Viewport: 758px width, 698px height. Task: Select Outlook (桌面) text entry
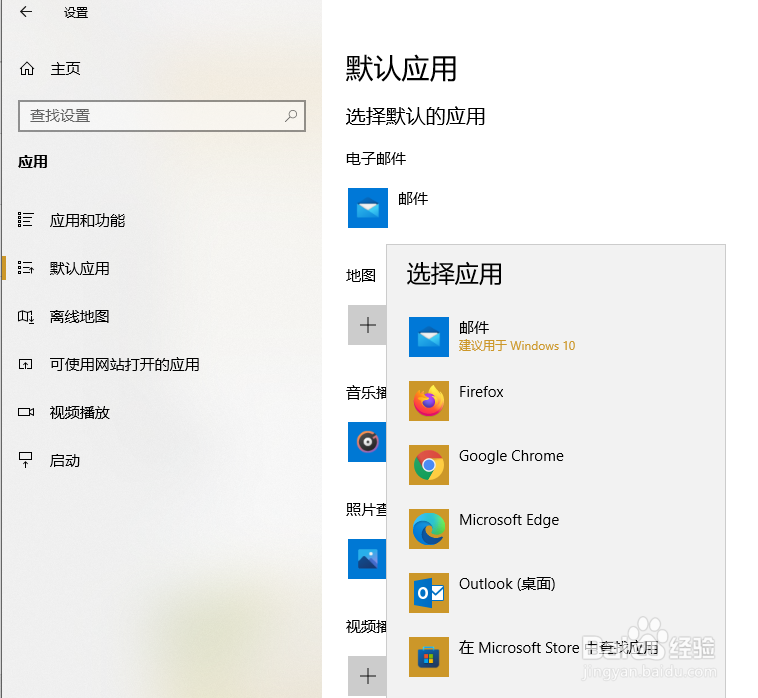(507, 584)
